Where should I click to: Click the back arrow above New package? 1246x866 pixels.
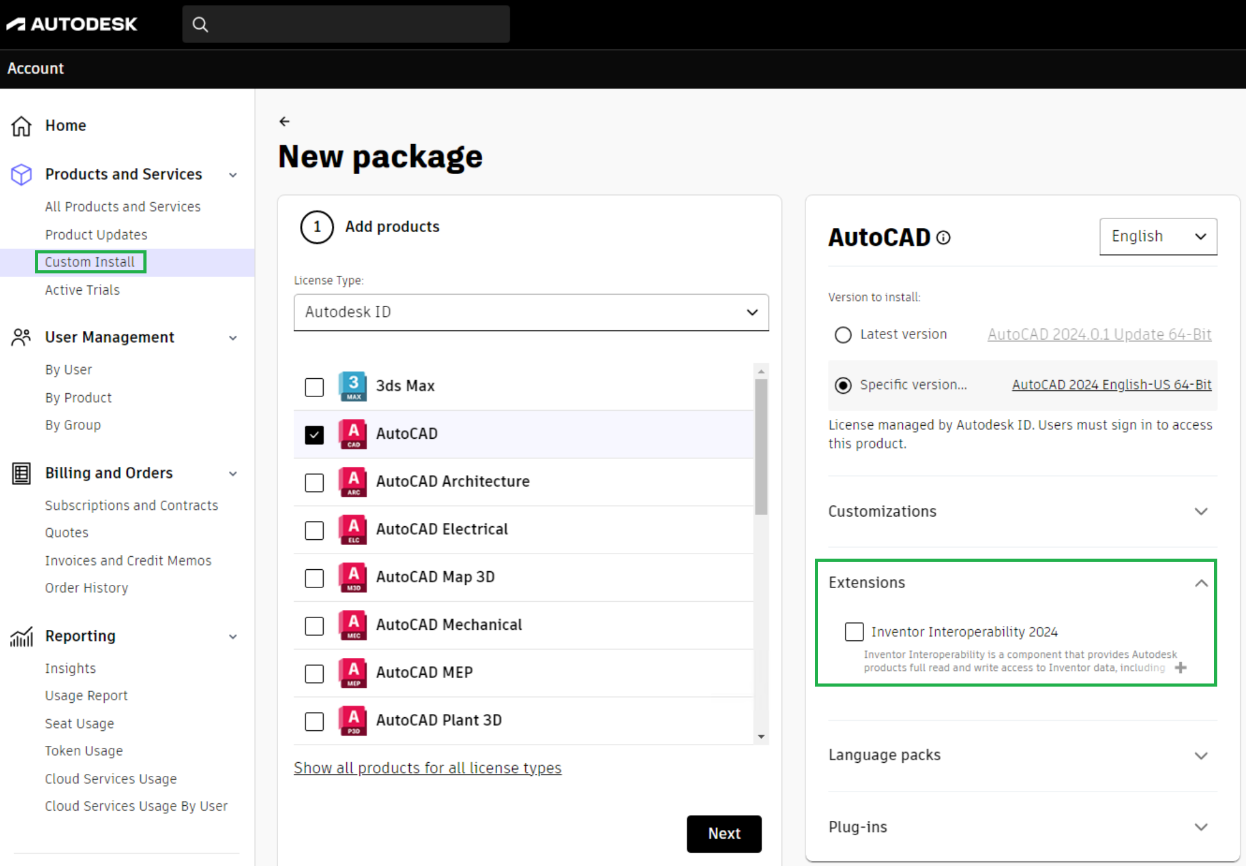coord(284,121)
